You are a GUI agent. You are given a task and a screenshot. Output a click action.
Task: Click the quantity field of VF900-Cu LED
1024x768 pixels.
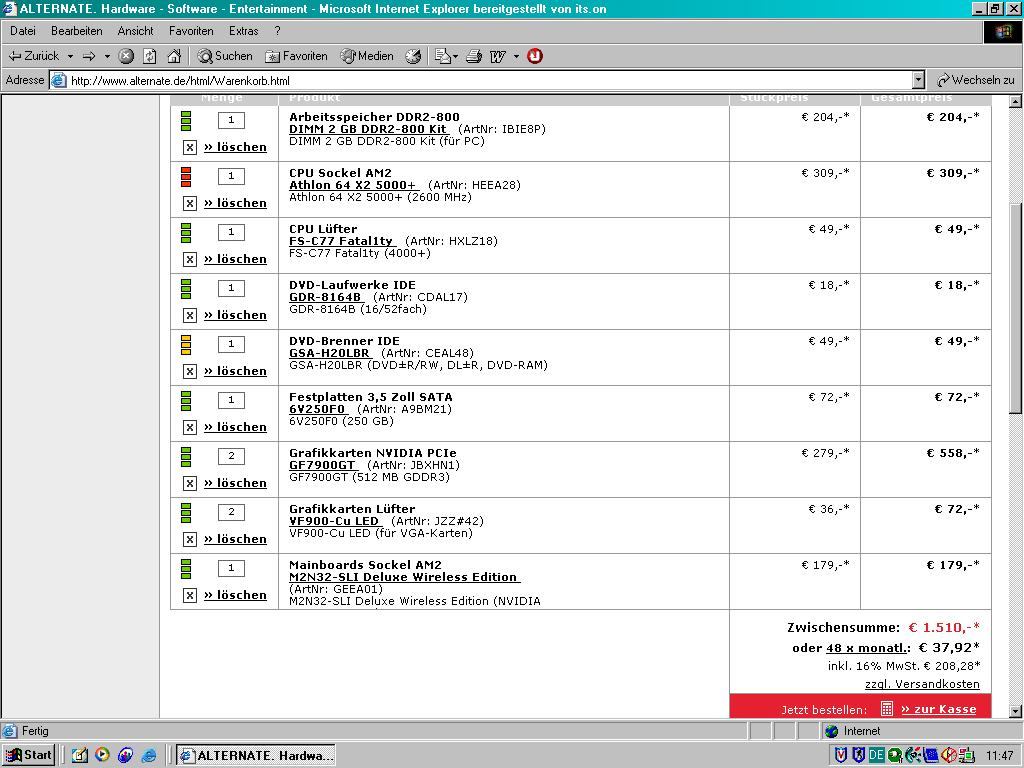tap(231, 512)
